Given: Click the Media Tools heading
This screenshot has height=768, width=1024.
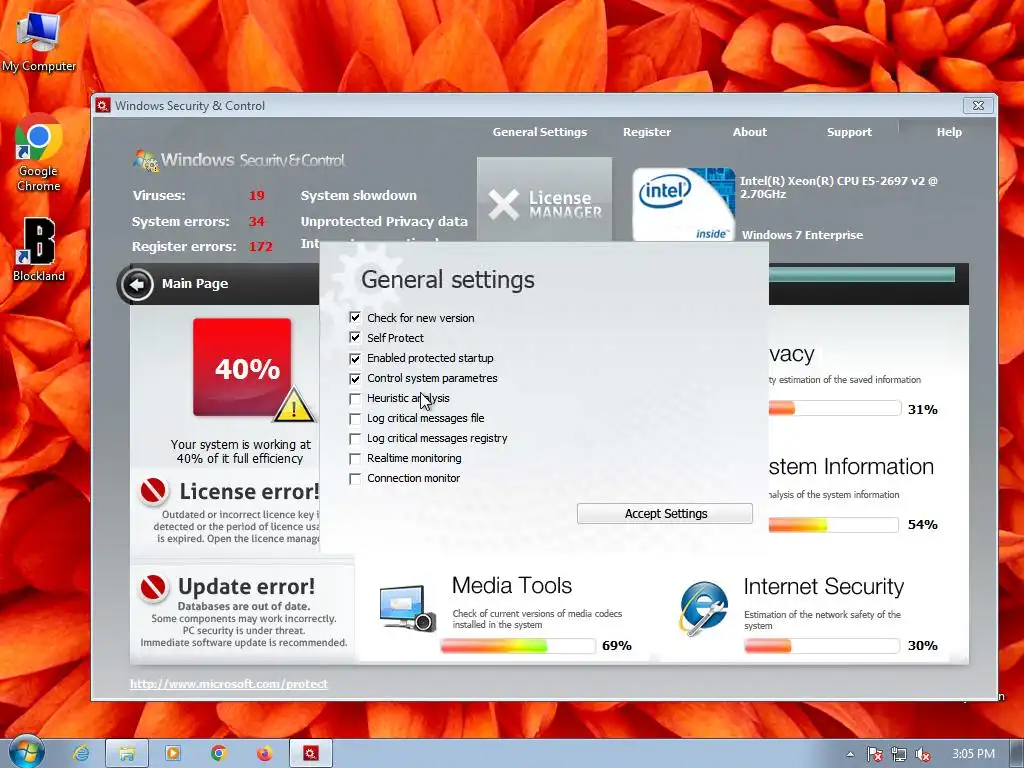Looking at the screenshot, I should pyautogui.click(x=512, y=586).
